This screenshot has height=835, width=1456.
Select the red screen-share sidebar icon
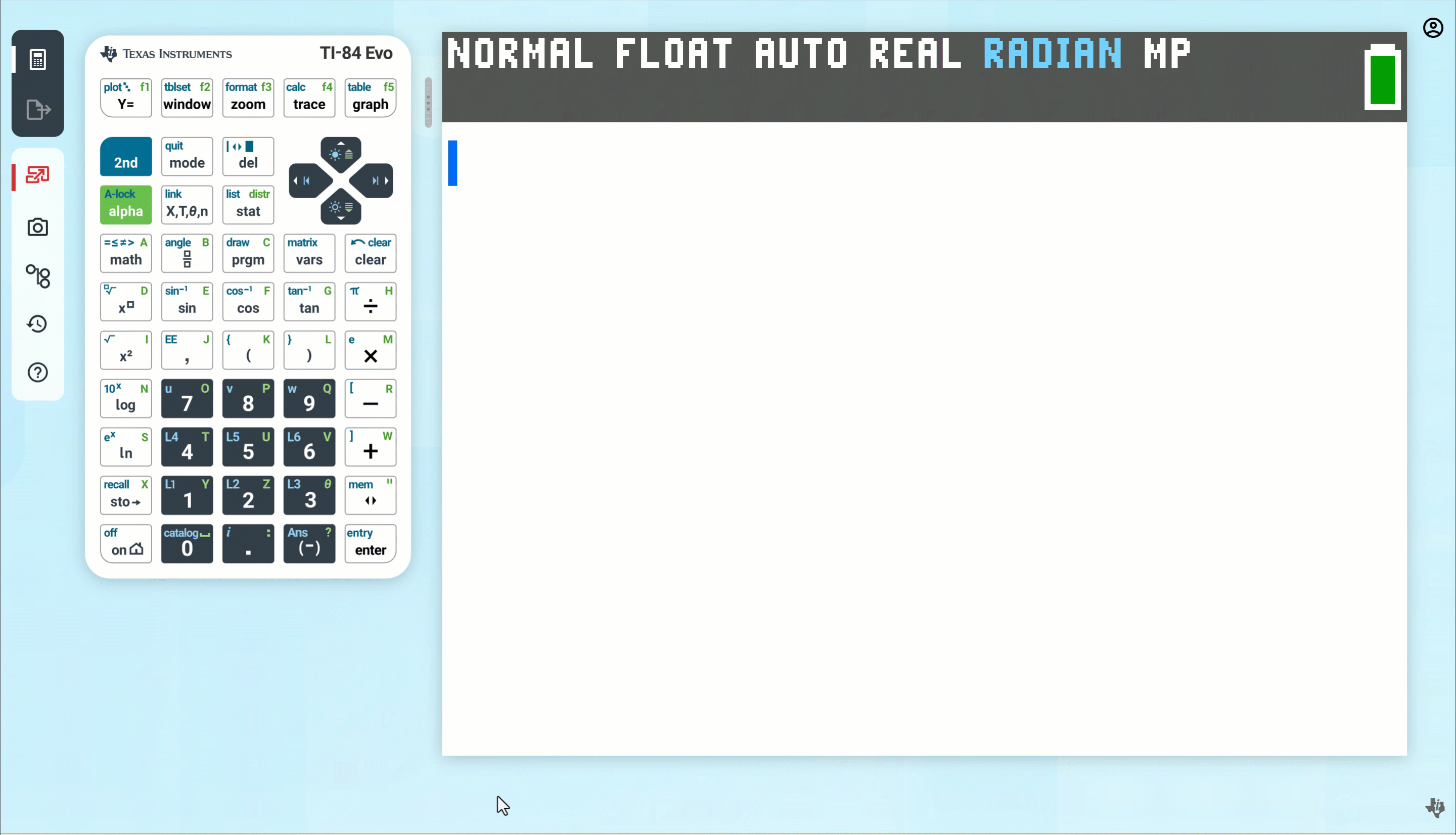point(38,175)
